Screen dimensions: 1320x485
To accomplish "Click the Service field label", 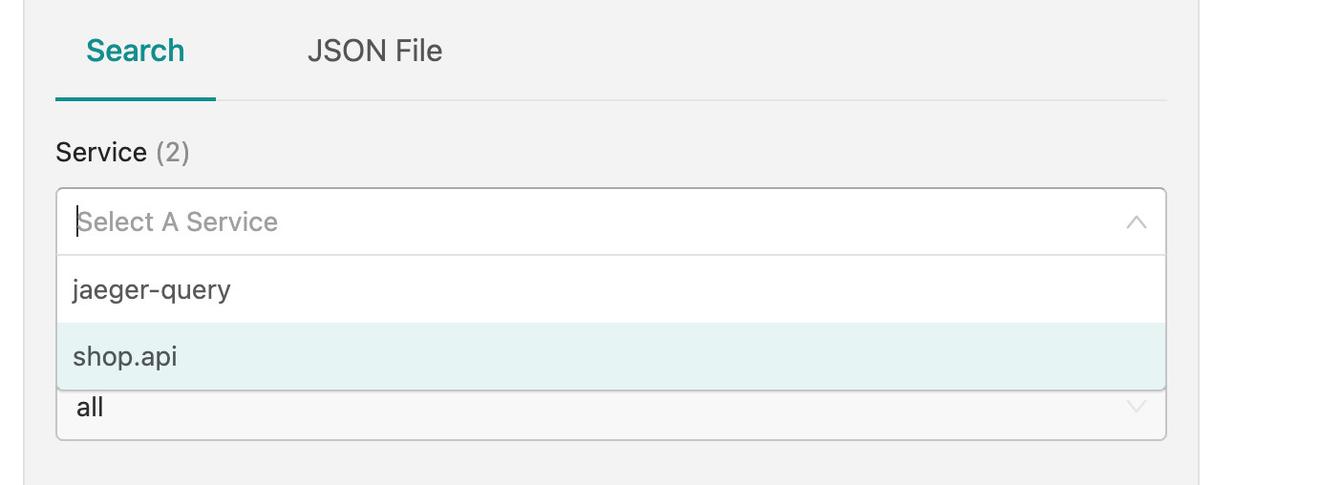I will (101, 152).
